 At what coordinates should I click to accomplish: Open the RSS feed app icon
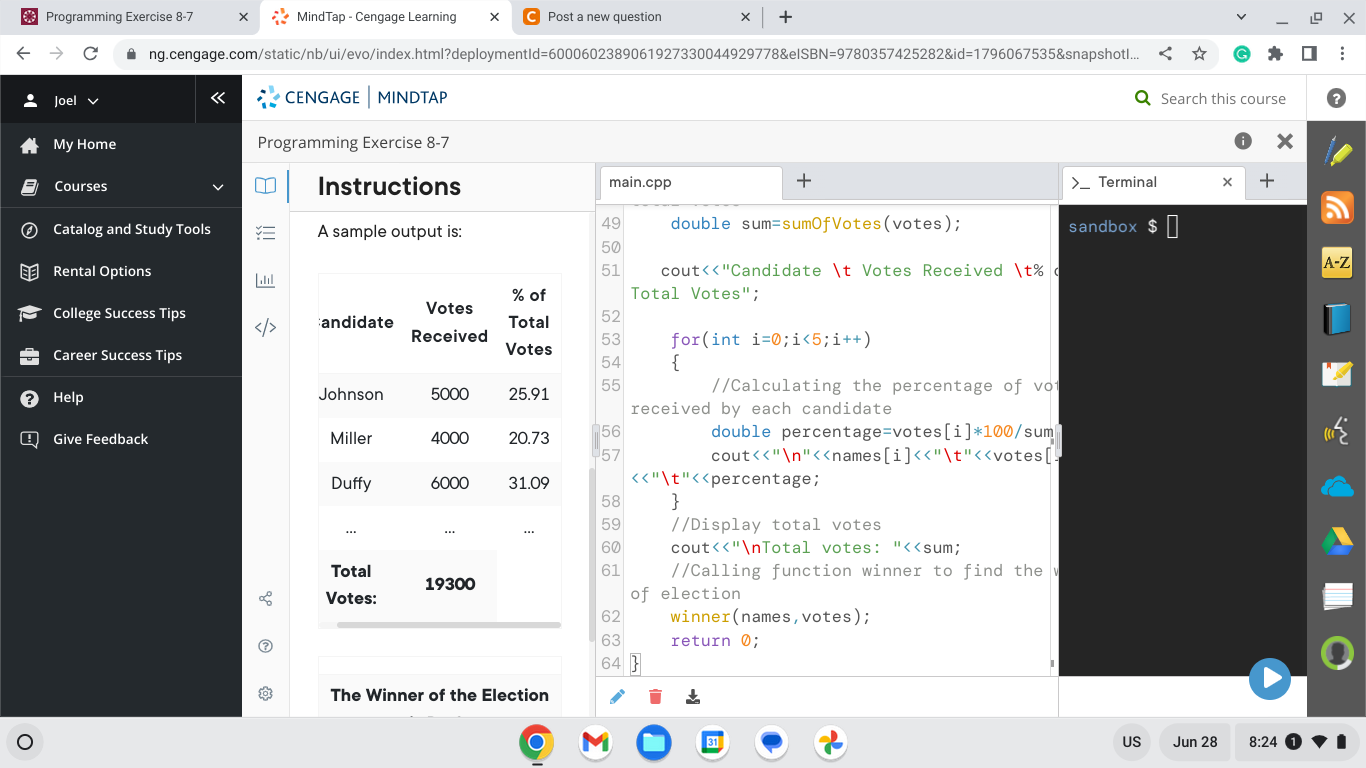coord(1337,207)
